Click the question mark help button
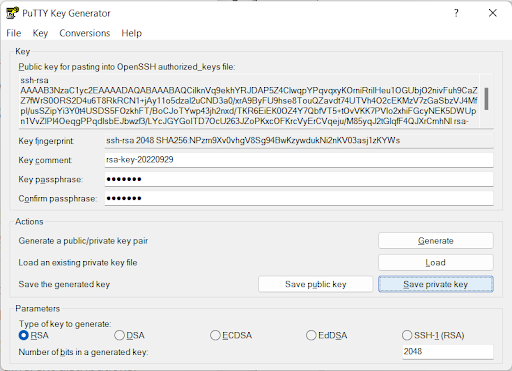 tap(456, 13)
